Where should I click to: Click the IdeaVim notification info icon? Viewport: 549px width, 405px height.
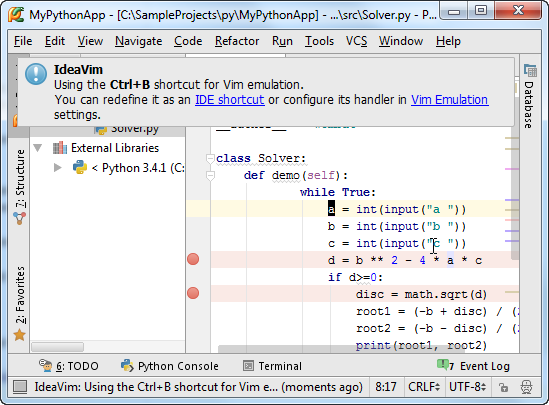tap(36, 74)
